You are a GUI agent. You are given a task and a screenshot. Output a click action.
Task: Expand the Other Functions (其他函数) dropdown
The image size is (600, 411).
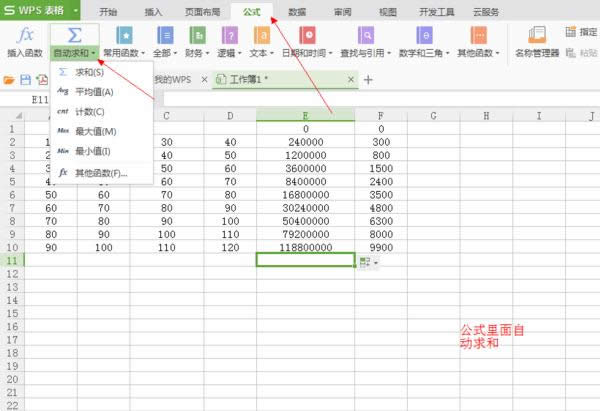pyautogui.click(x=478, y=52)
